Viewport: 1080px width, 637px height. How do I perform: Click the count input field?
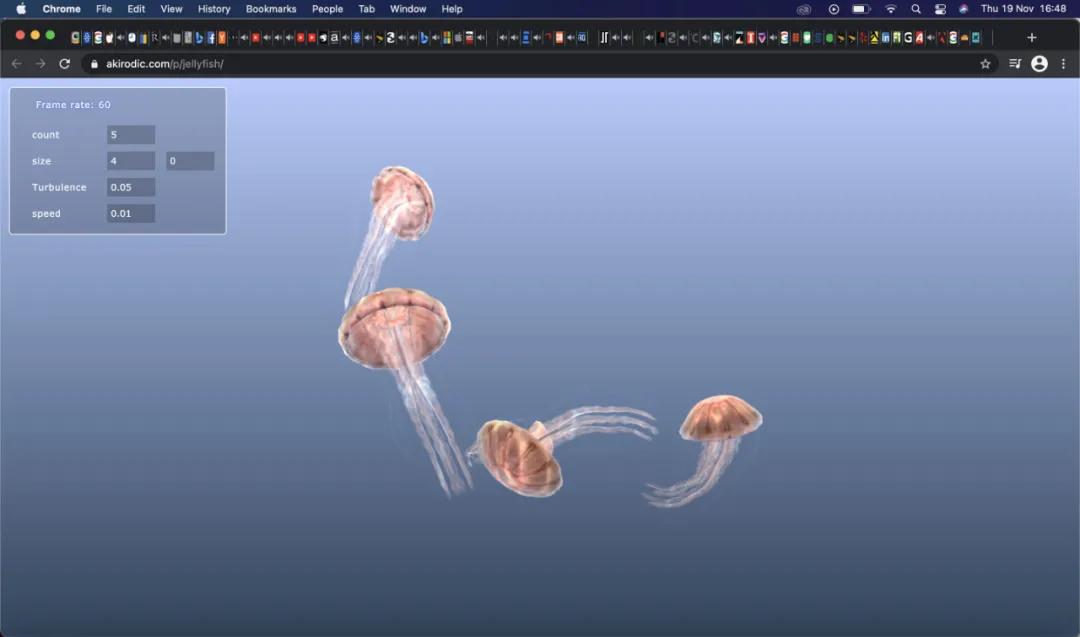131,135
